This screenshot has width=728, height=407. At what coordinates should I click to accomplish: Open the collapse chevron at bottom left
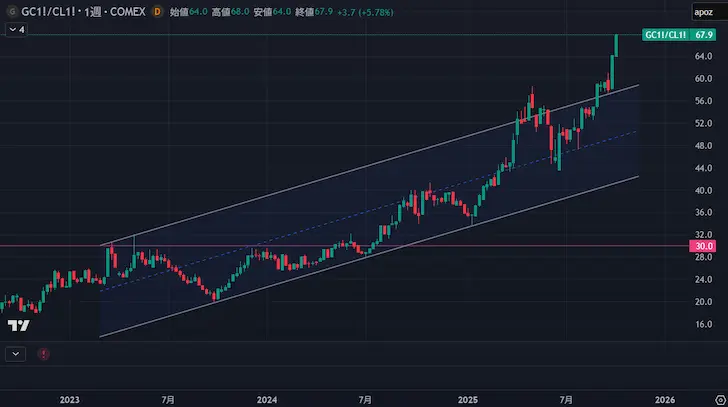[15, 353]
